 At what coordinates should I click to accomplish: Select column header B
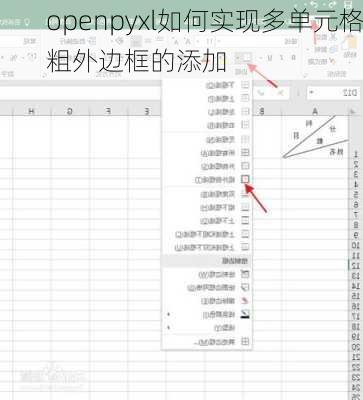(x=262, y=111)
